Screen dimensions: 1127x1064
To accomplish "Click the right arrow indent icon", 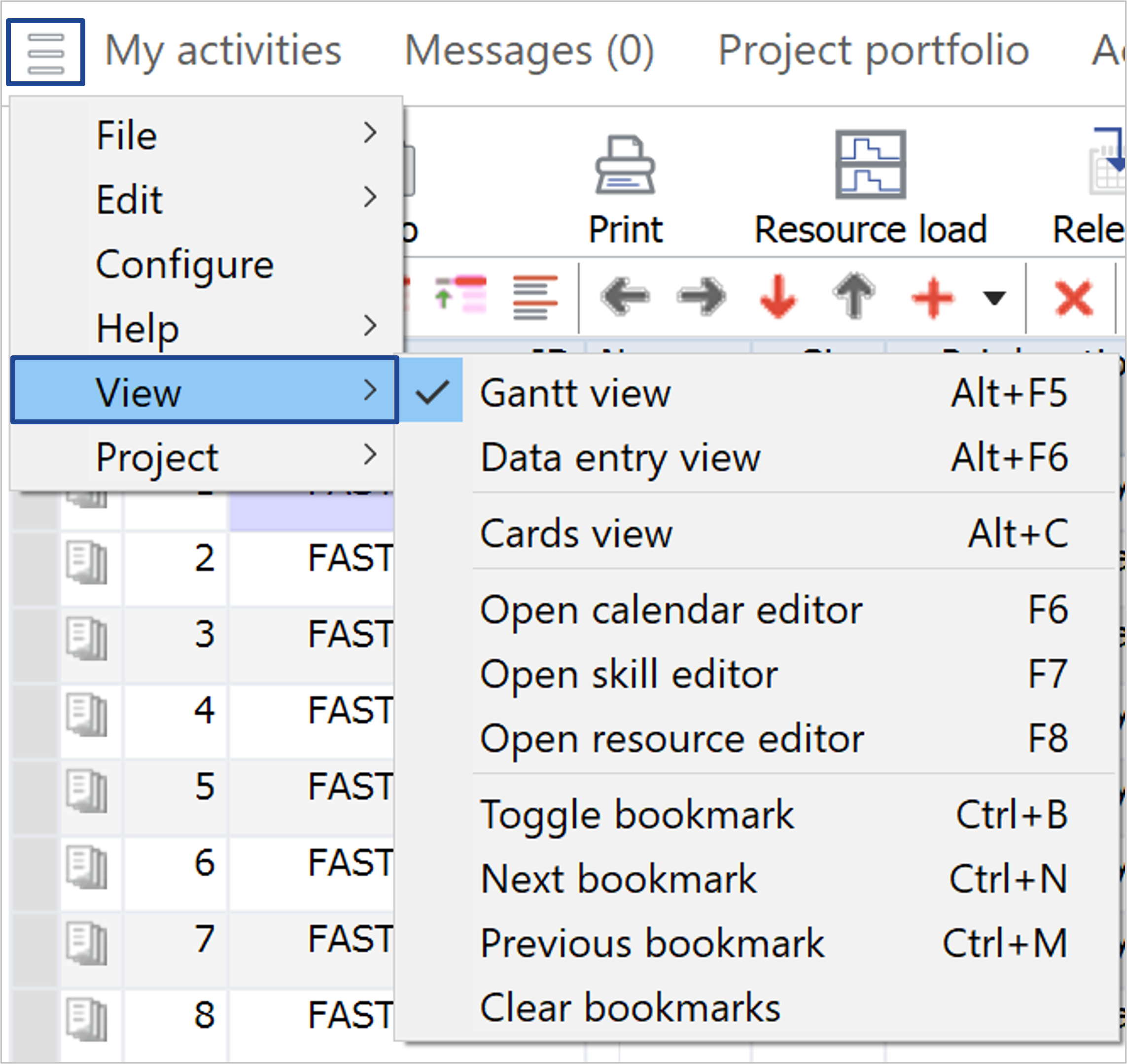I will pos(702,296).
